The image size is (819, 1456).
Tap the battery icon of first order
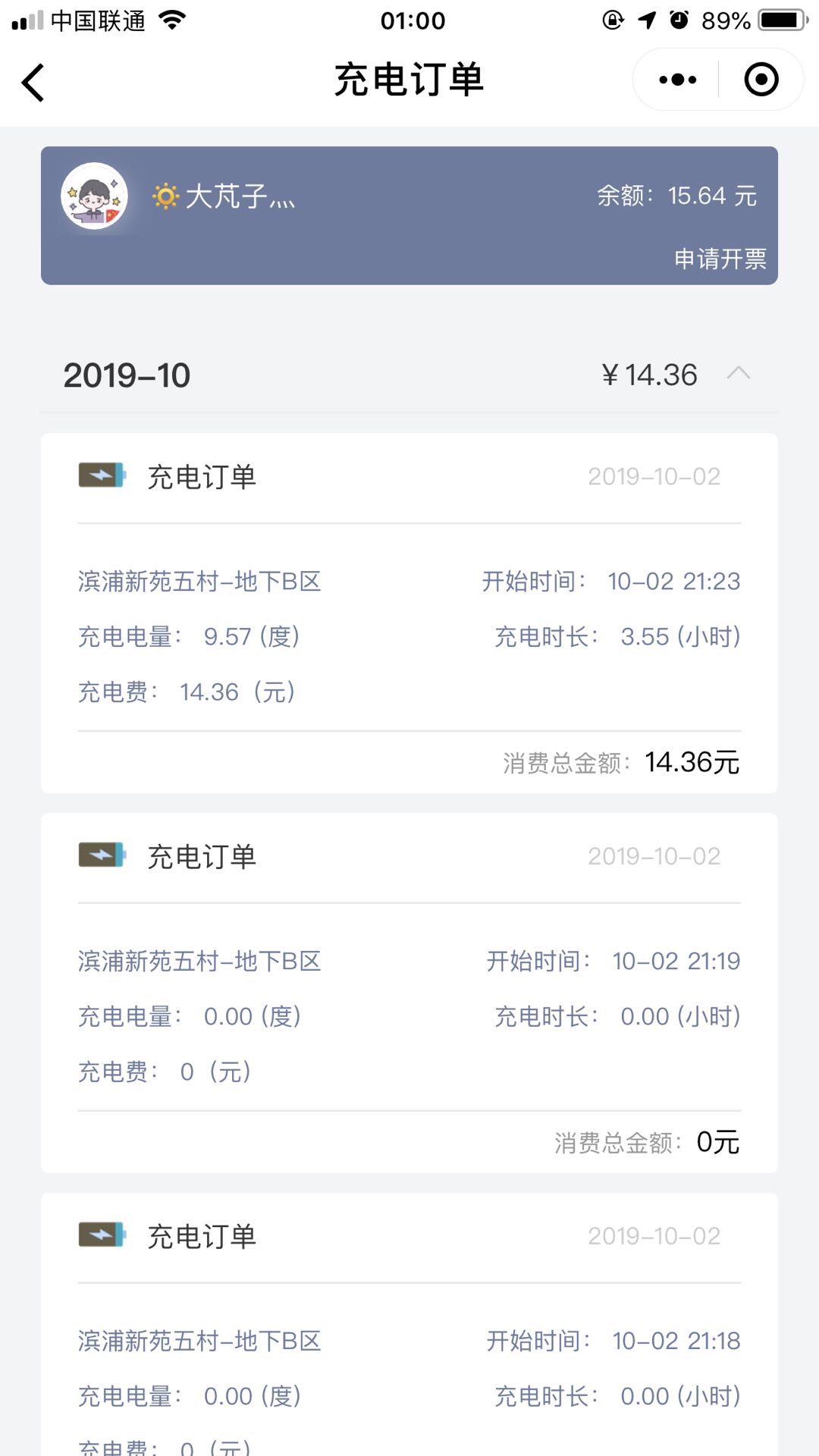coord(102,475)
